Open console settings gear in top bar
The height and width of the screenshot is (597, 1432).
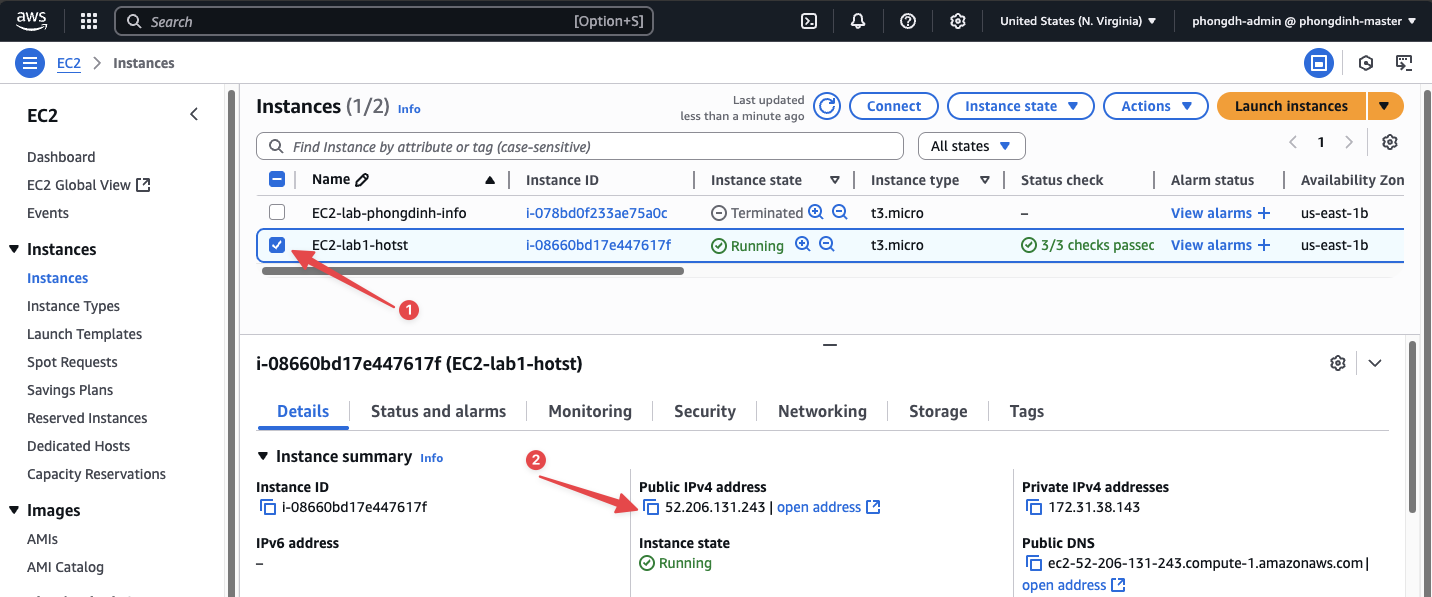(958, 21)
